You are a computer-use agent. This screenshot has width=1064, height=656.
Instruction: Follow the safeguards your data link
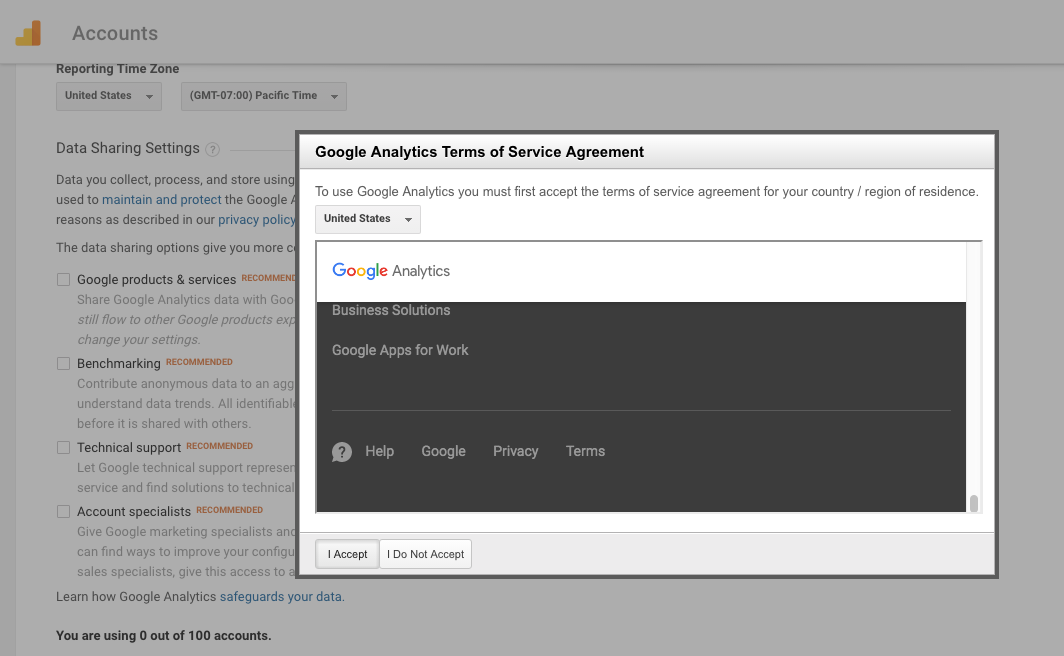pyautogui.click(x=281, y=596)
